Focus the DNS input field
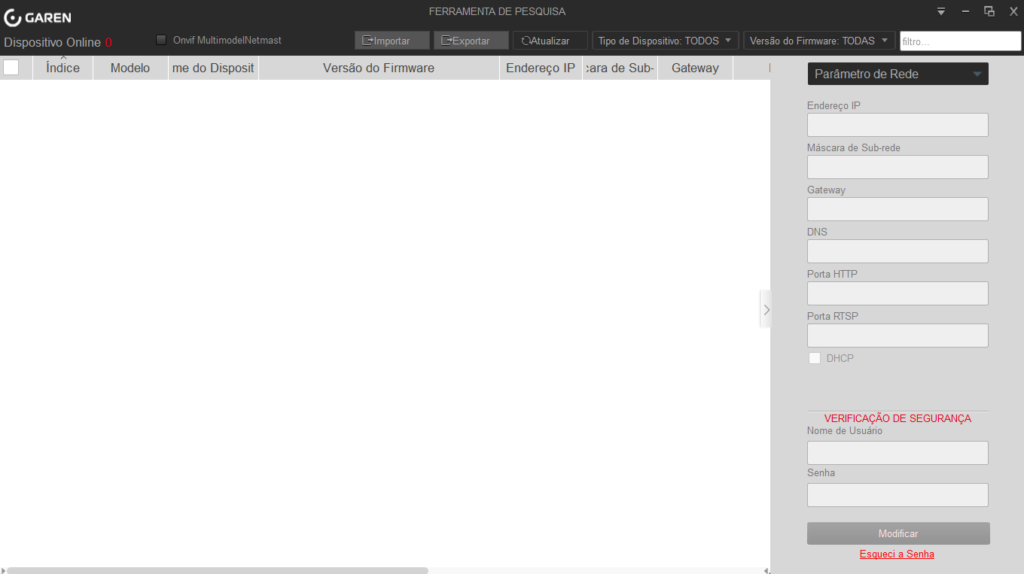 tap(897, 251)
